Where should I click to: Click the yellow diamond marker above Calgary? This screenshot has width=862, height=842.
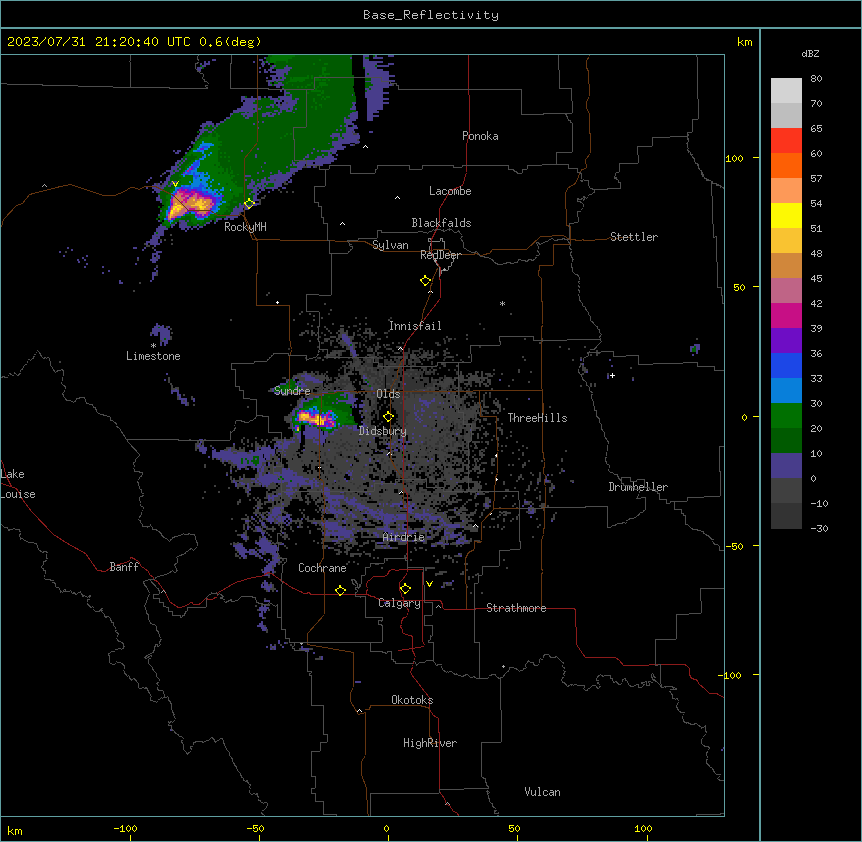[x=405, y=589]
